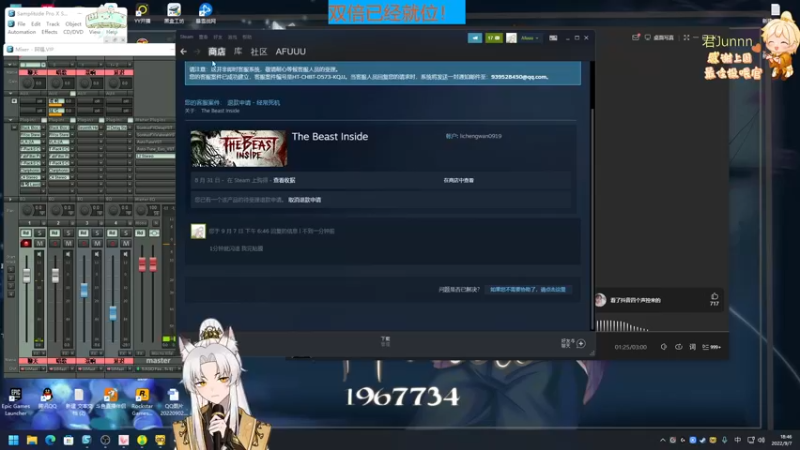
Task: Open the Steam menu in the Steam title bar
Action: pos(187,37)
